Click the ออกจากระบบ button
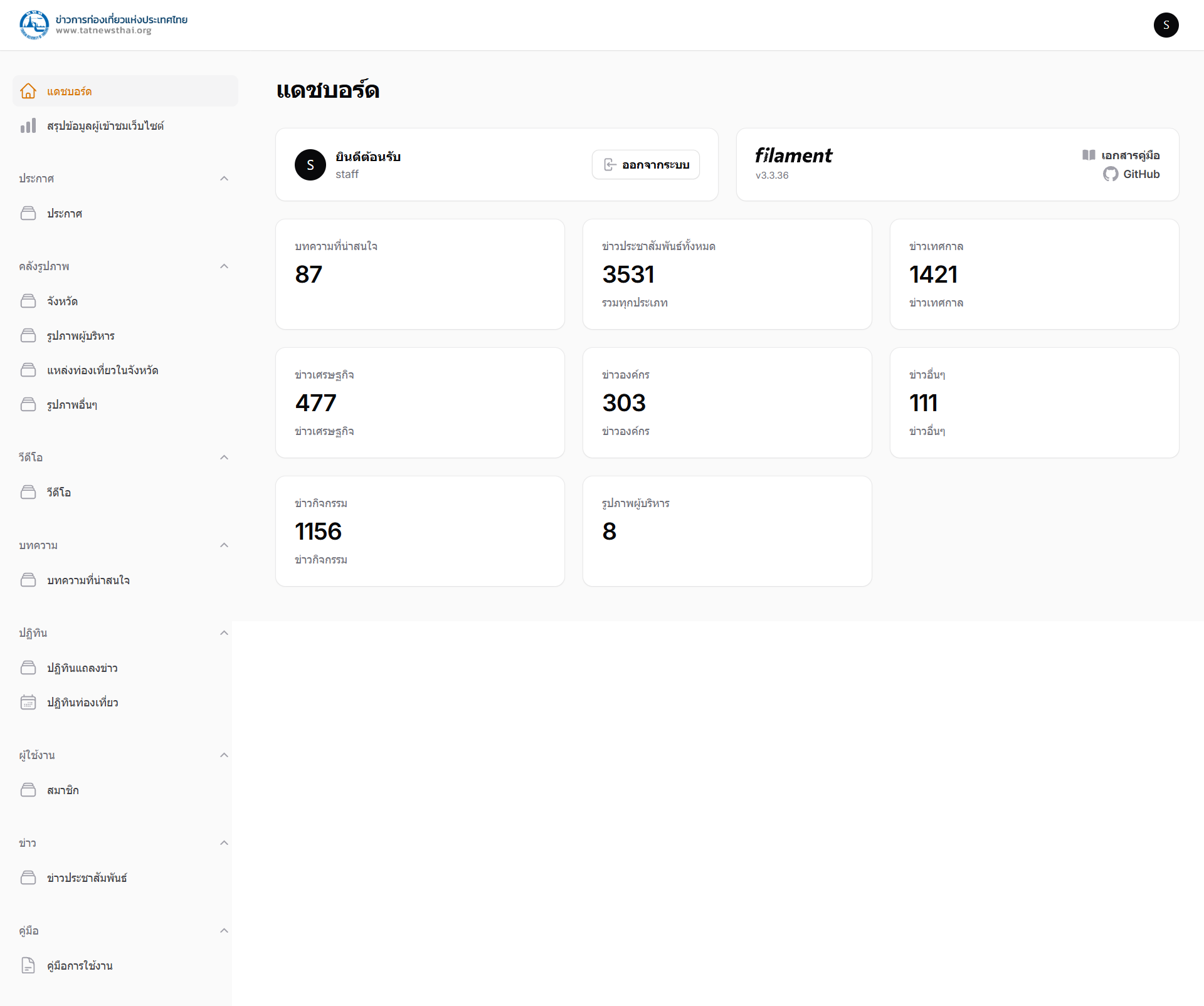 tap(646, 165)
